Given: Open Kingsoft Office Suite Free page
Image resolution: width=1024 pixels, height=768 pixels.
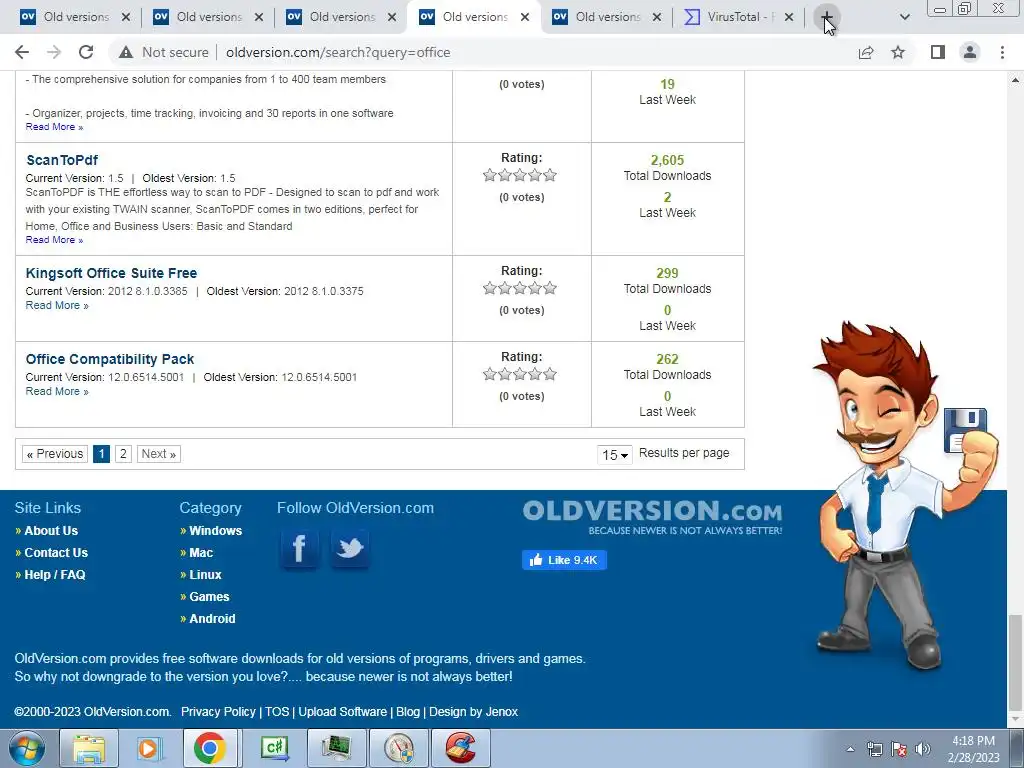Looking at the screenshot, I should point(111,273).
